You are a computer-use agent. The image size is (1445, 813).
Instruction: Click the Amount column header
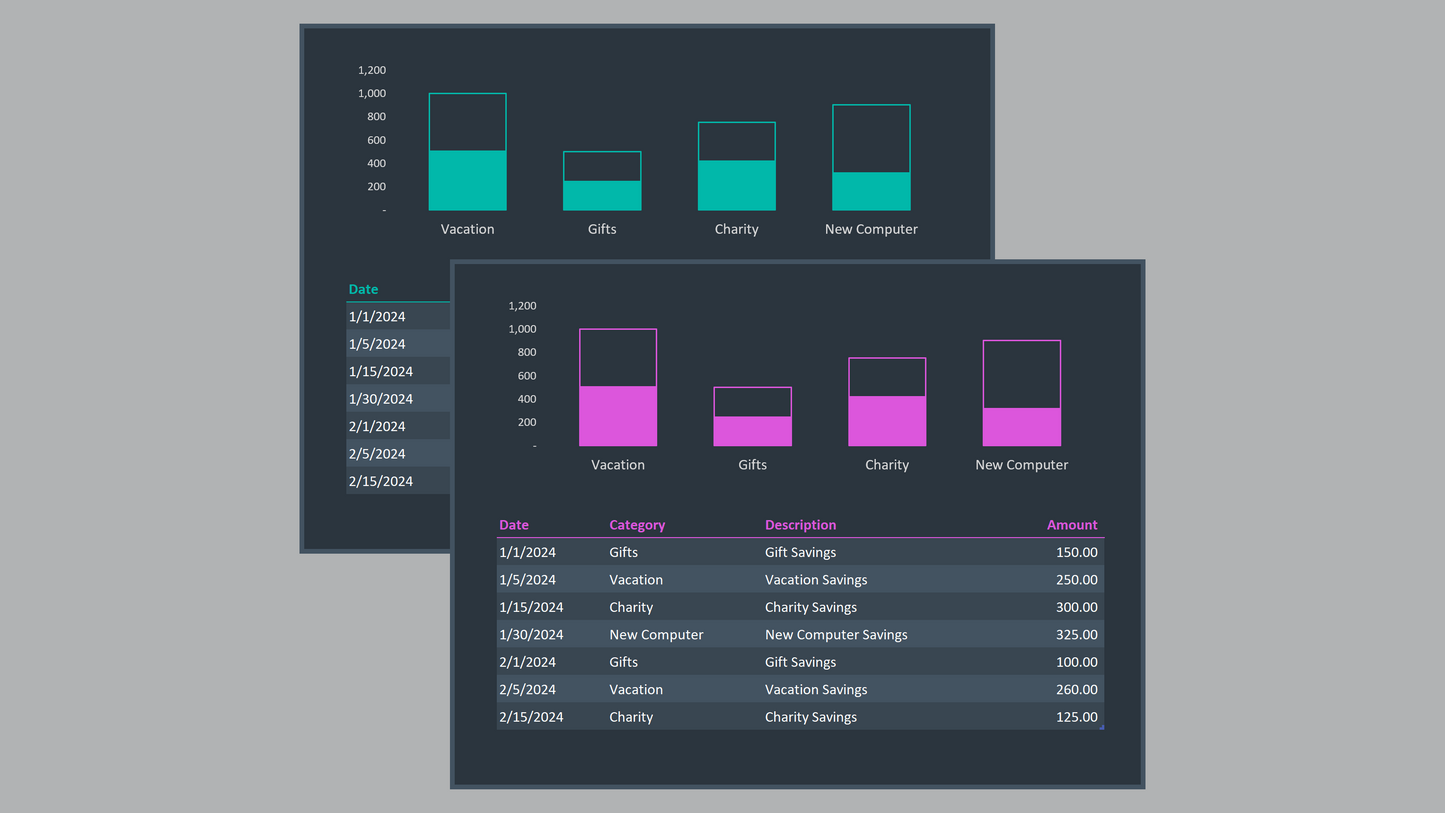click(x=1071, y=525)
